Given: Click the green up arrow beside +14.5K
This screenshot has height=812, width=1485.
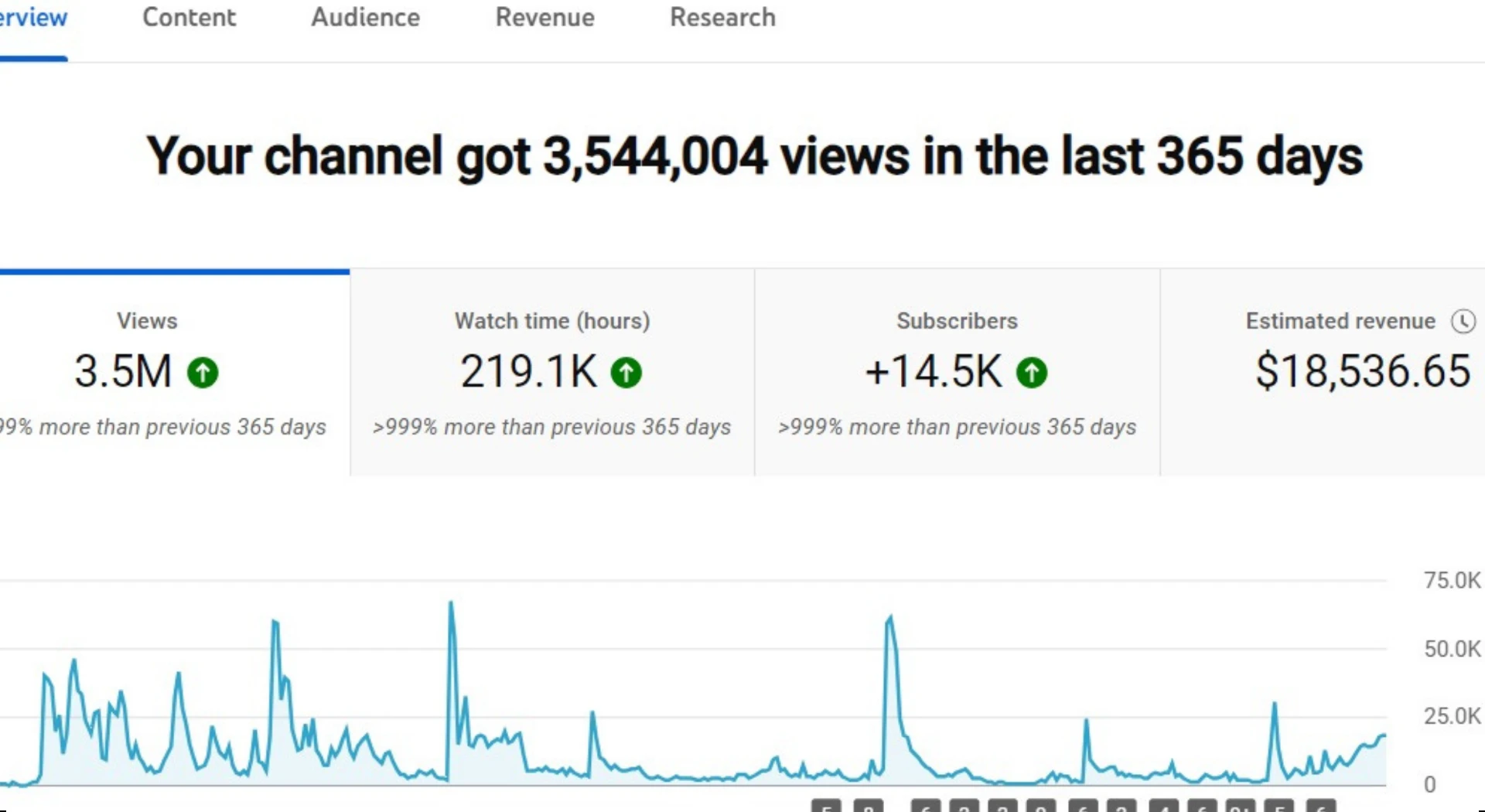Looking at the screenshot, I should point(1031,373).
